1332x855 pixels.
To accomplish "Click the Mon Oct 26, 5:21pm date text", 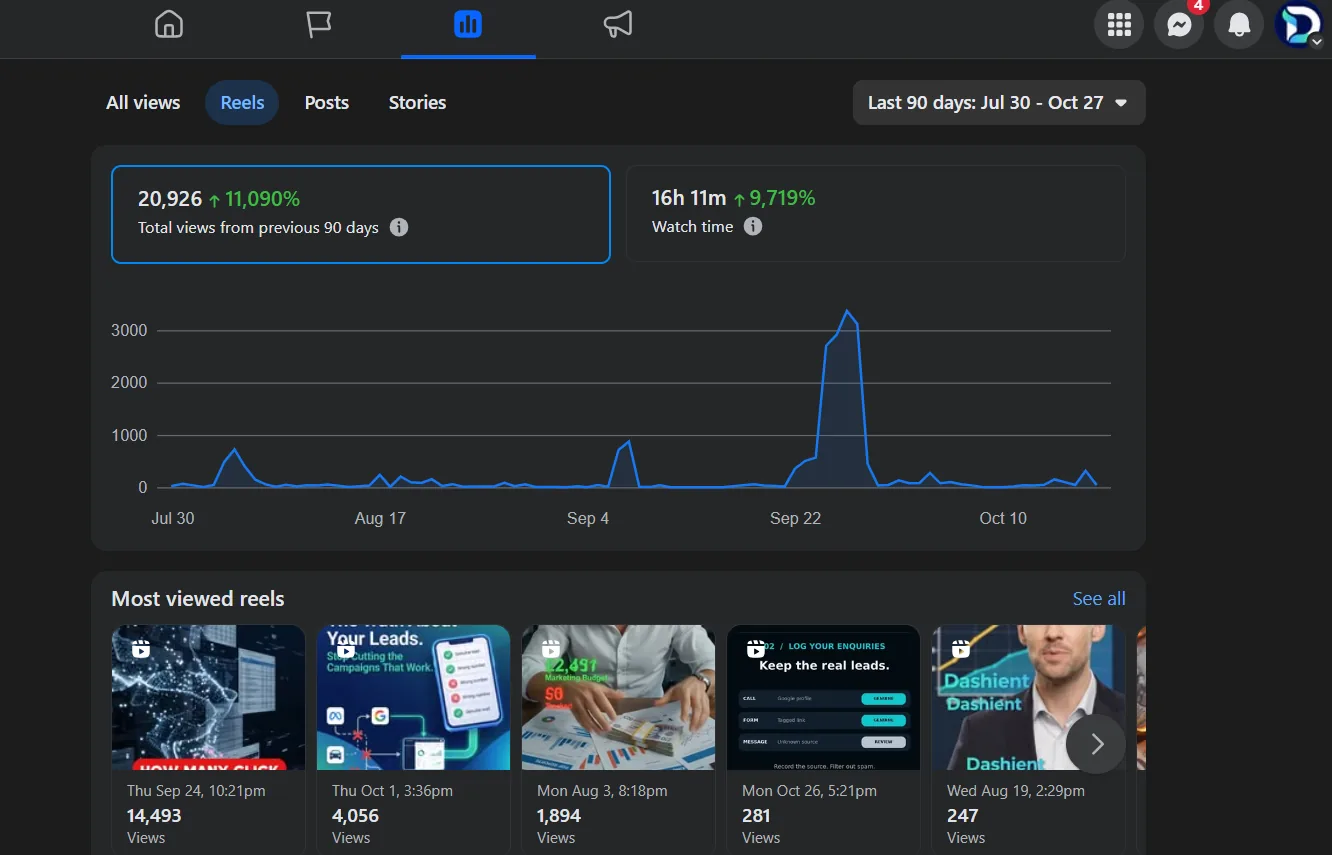I will [x=809, y=790].
